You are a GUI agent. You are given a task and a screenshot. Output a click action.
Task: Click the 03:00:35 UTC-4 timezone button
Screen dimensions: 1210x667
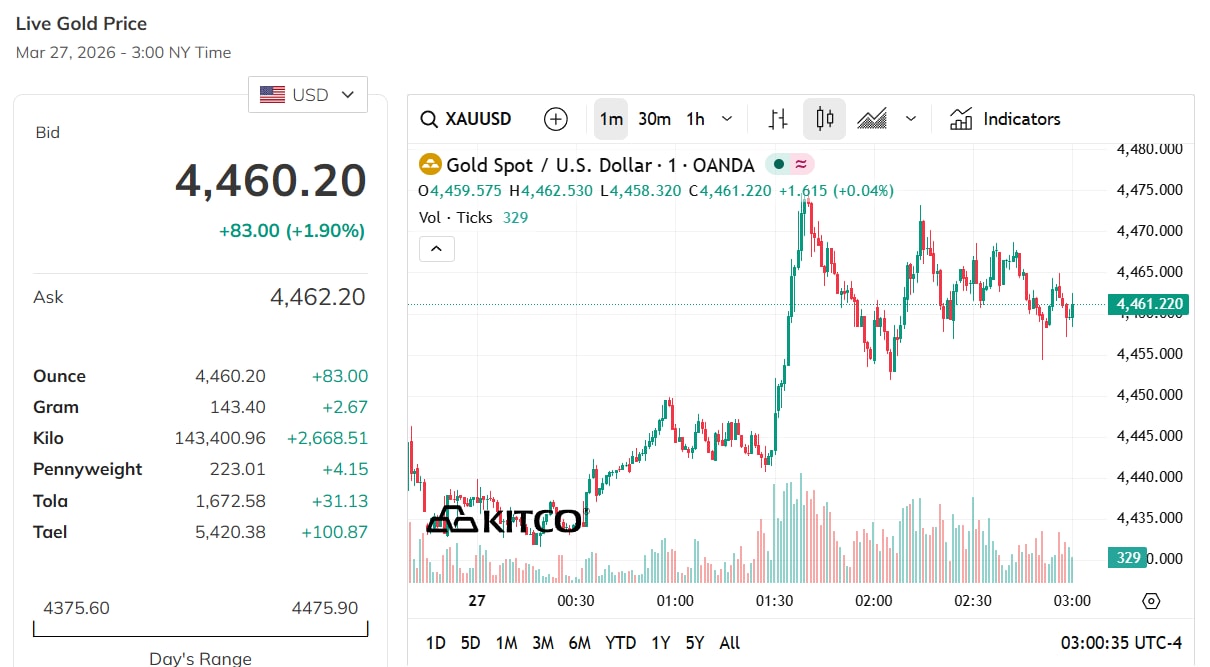coord(1121,643)
